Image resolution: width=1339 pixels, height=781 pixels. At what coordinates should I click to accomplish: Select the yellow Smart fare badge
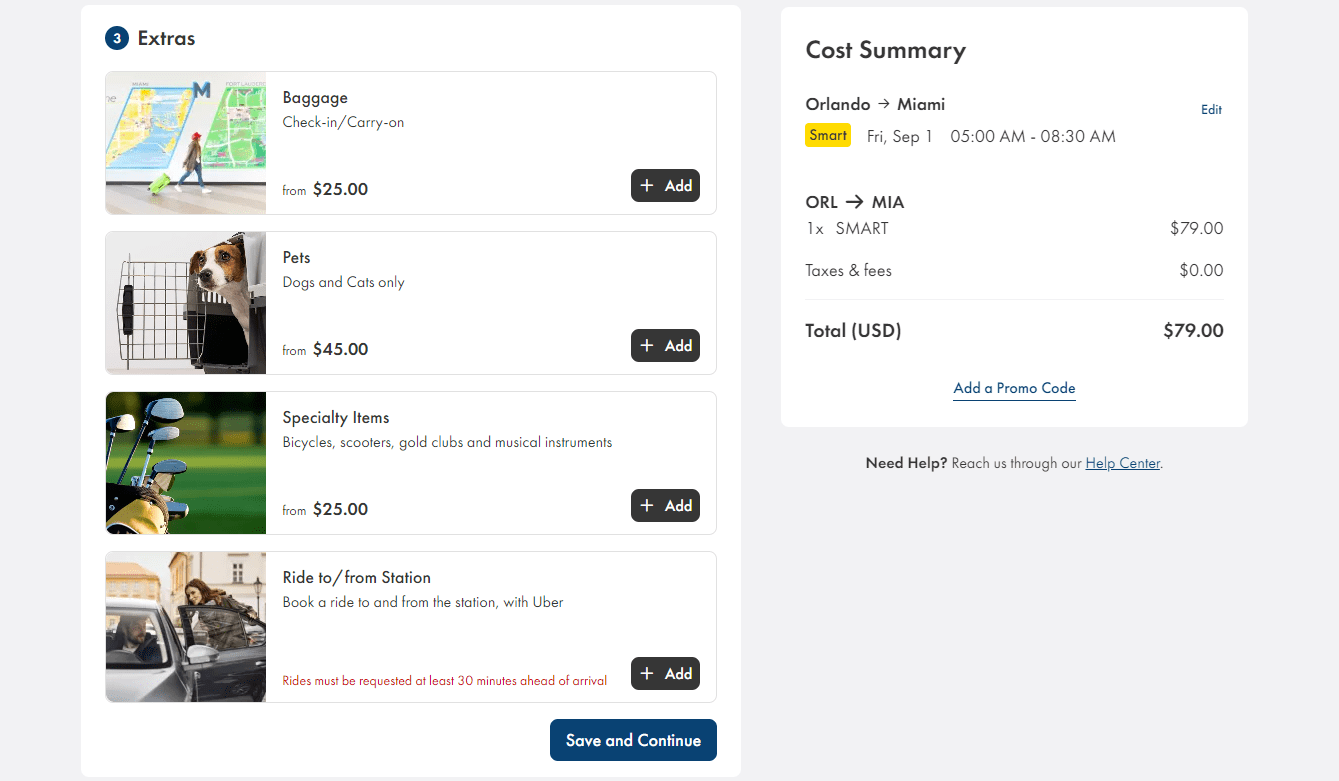(x=827, y=135)
